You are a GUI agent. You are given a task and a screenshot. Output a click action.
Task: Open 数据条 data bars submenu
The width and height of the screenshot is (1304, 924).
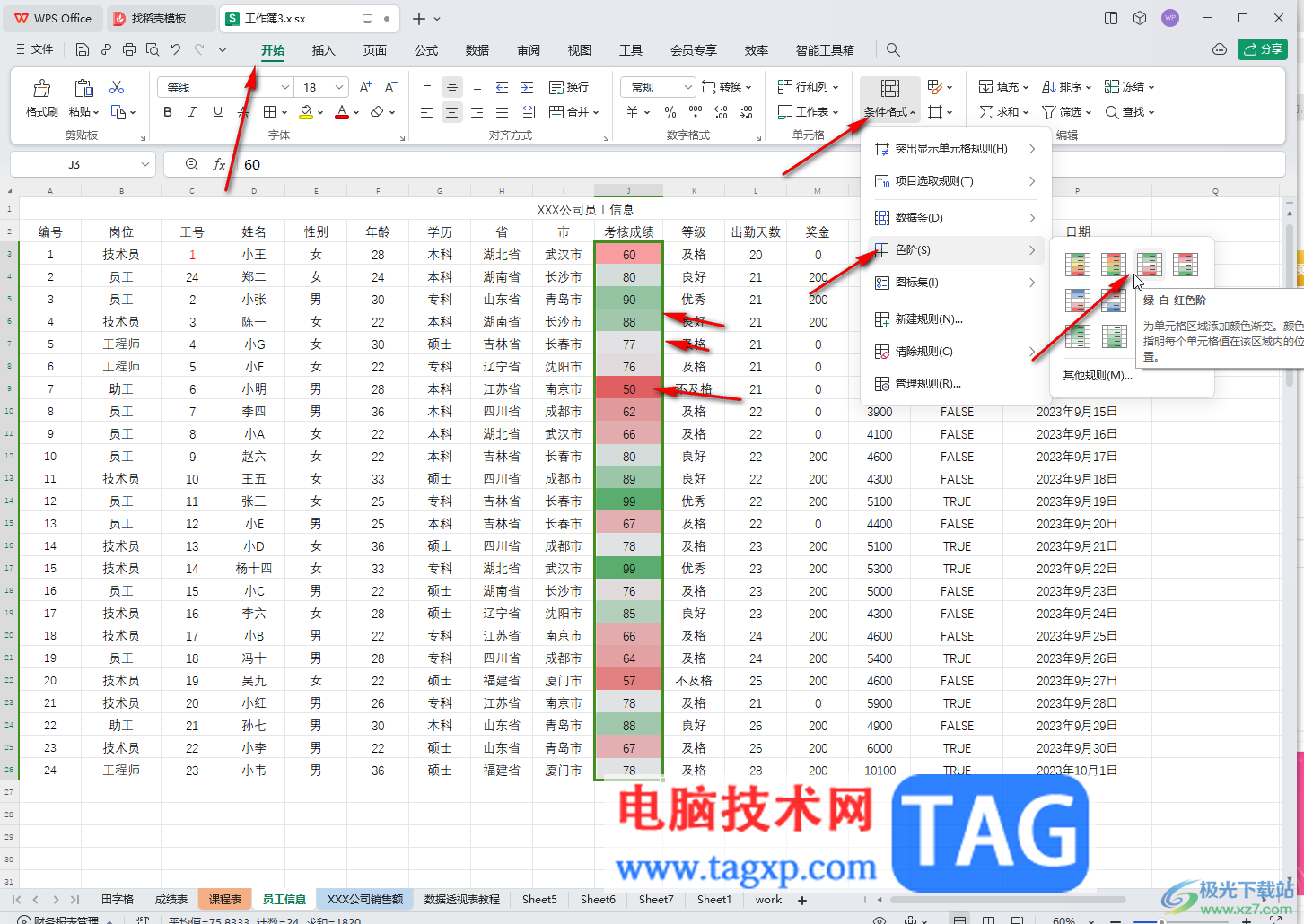(x=956, y=218)
